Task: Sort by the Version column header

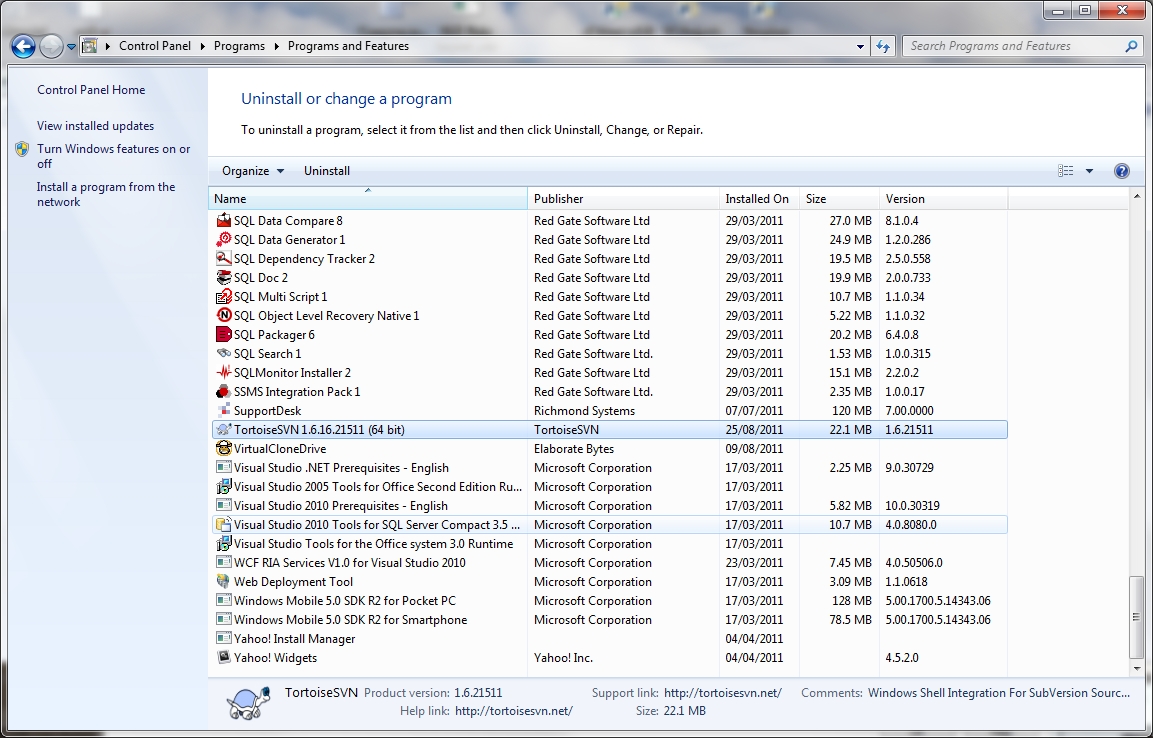Action: 943,198
